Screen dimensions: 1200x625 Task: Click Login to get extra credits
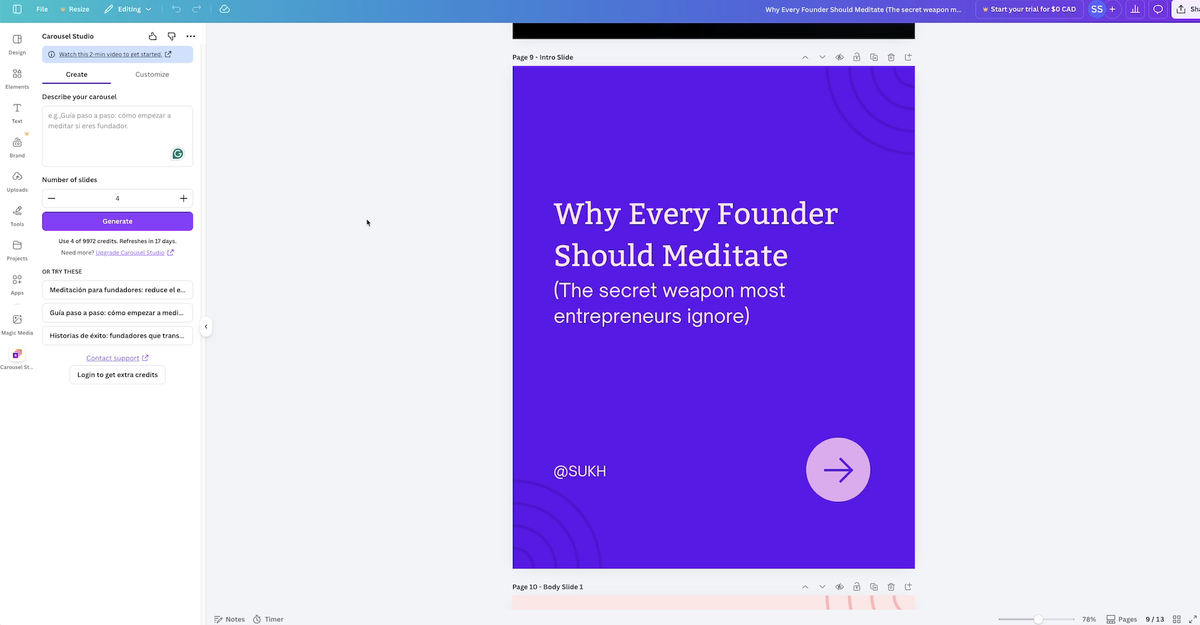click(117, 375)
